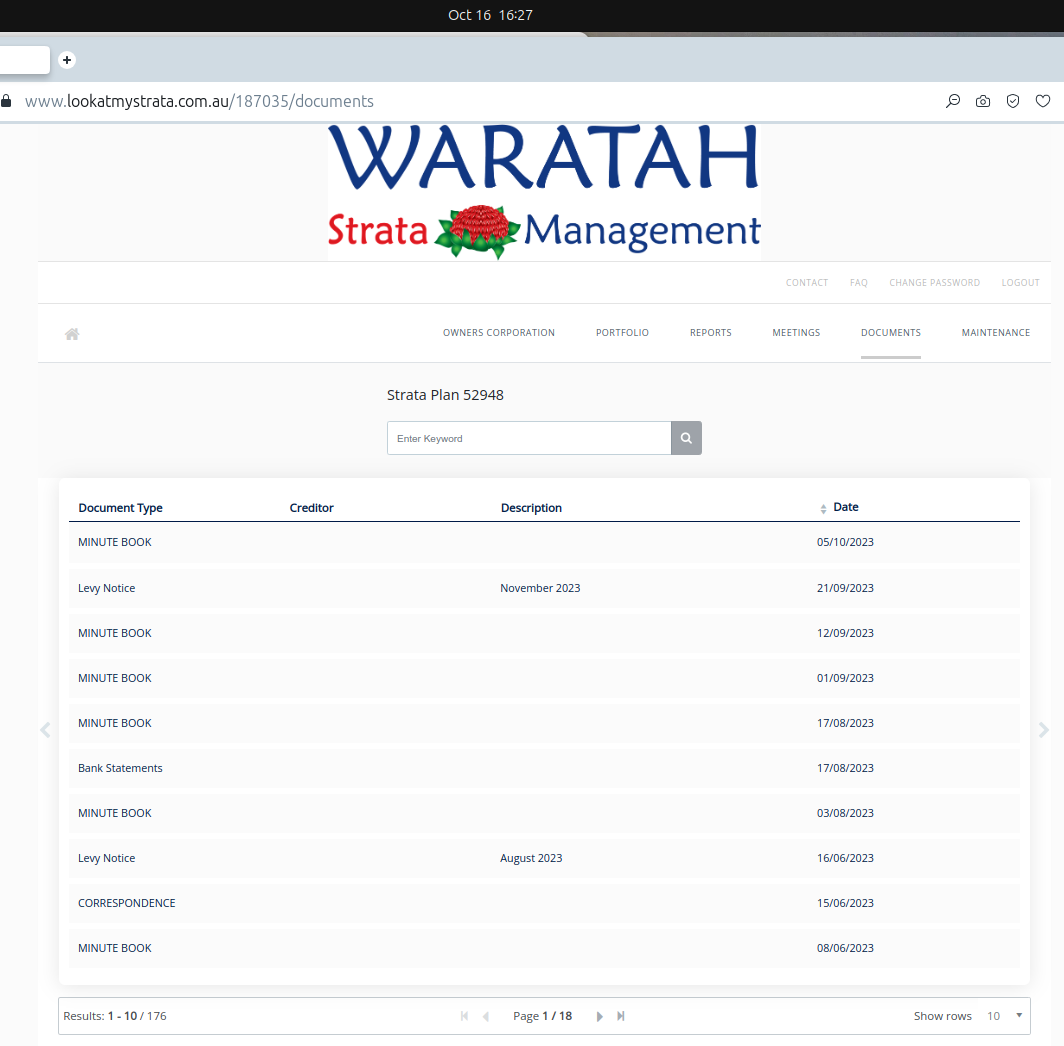1064x1046 pixels.
Task: Click the Strata Plan 52948 heading
Action: point(445,395)
